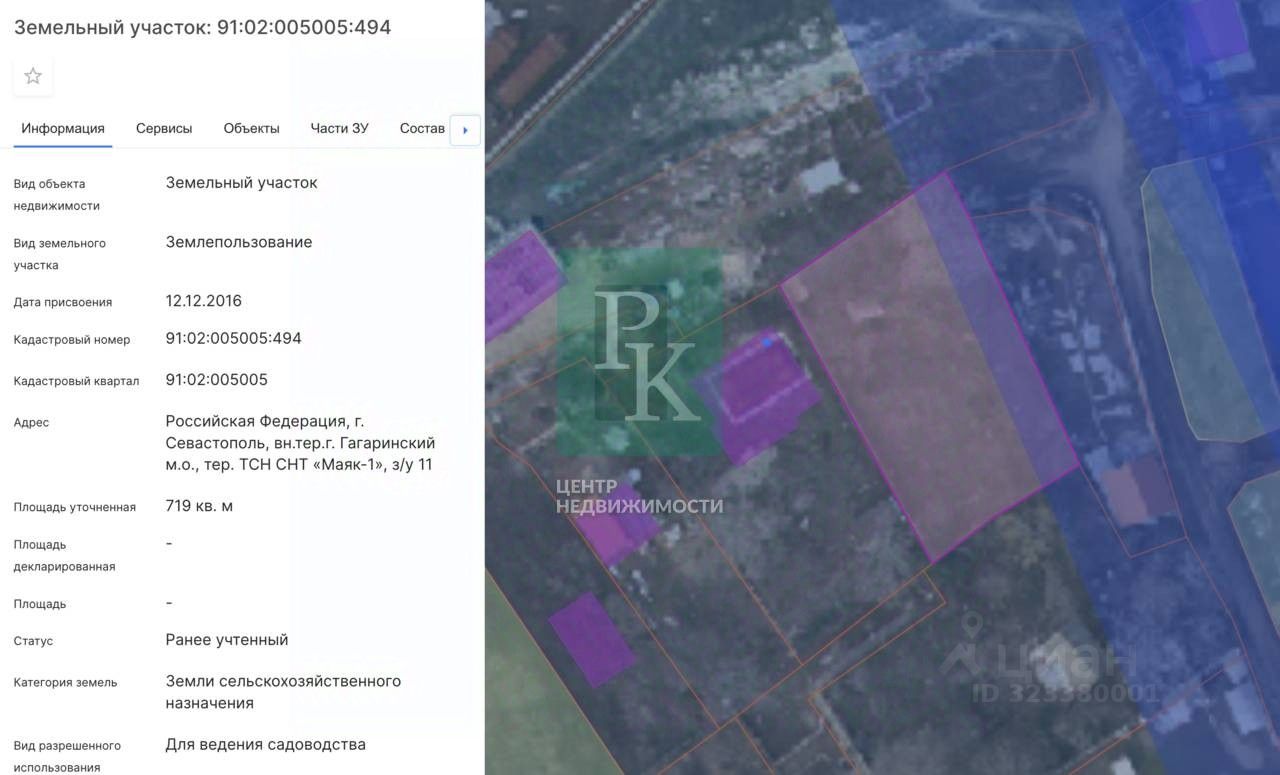
Task: Click the purple building beside the РК logo
Action: [762, 395]
